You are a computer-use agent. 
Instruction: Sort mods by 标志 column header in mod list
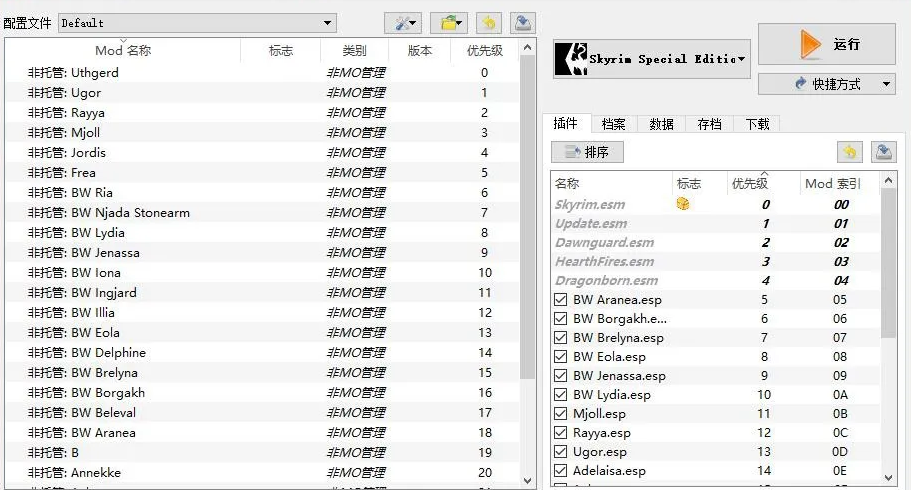(281, 51)
